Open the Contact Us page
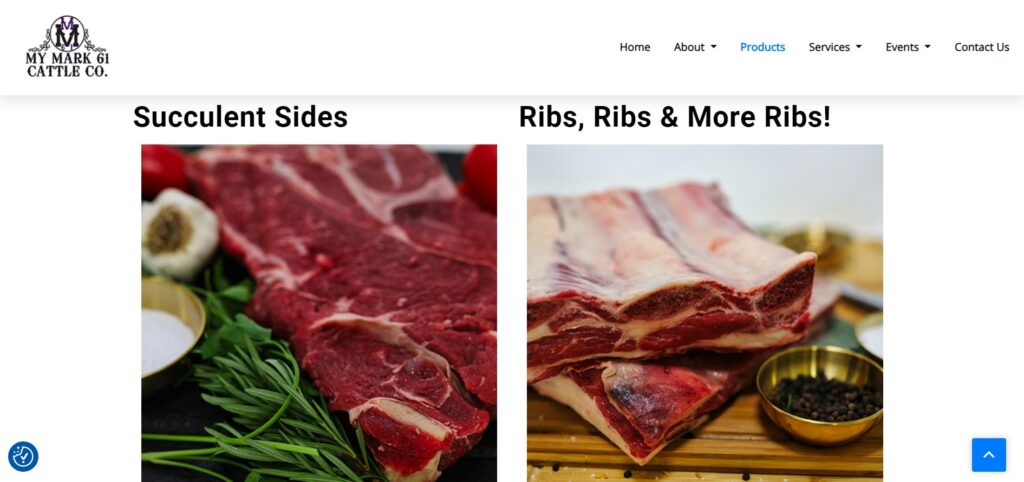The width and height of the screenshot is (1024, 482). click(x=982, y=47)
